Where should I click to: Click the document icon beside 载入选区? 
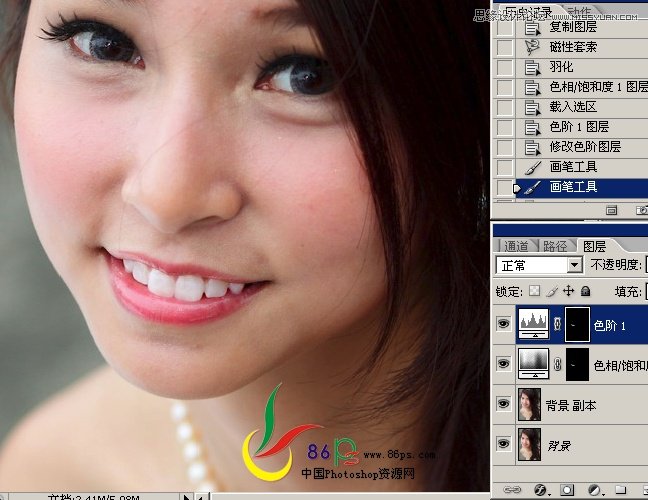point(533,107)
